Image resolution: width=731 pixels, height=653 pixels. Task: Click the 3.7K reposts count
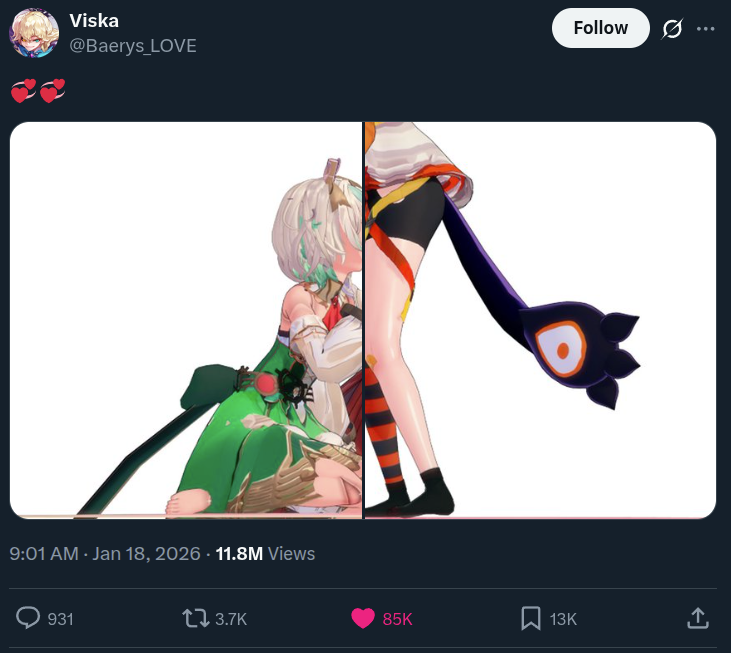click(x=231, y=619)
